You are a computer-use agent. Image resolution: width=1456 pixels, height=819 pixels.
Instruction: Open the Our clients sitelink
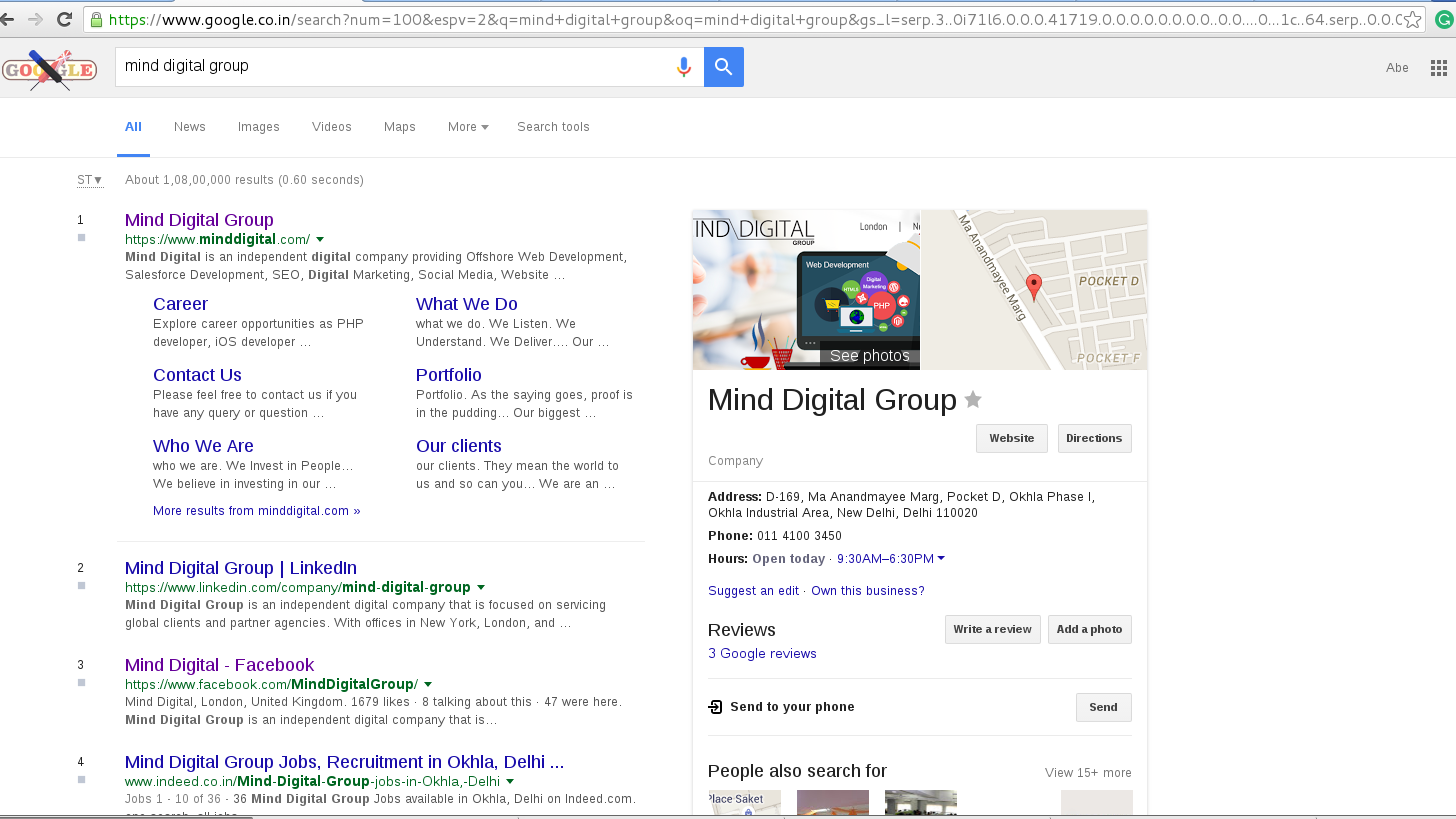pyautogui.click(x=459, y=446)
